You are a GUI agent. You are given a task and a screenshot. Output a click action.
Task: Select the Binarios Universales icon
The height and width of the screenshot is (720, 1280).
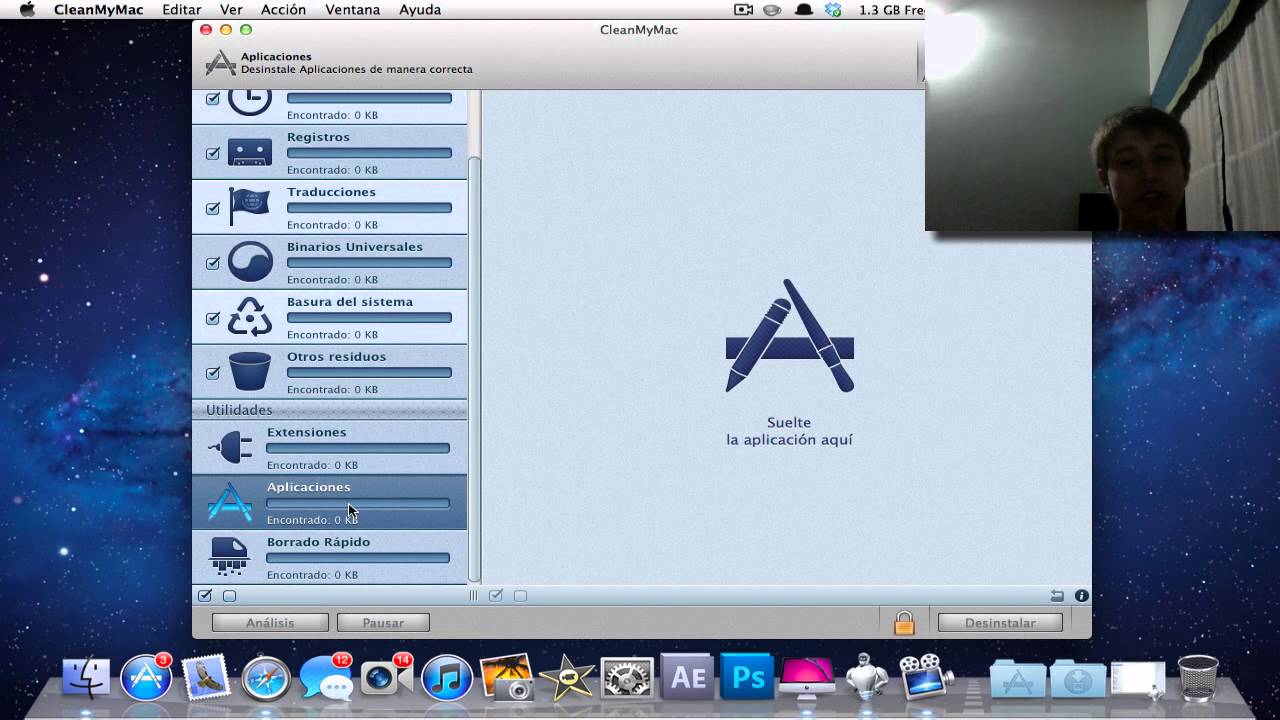[250, 262]
